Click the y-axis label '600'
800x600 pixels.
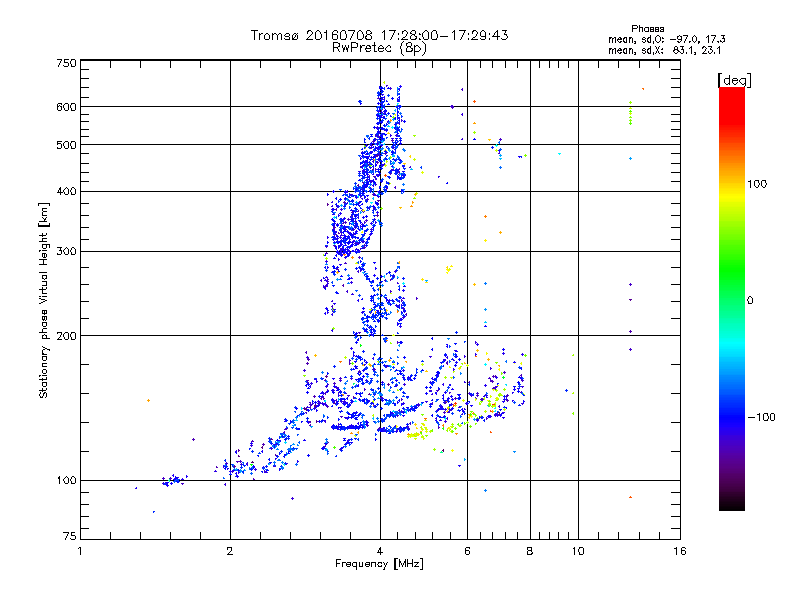tap(66, 107)
